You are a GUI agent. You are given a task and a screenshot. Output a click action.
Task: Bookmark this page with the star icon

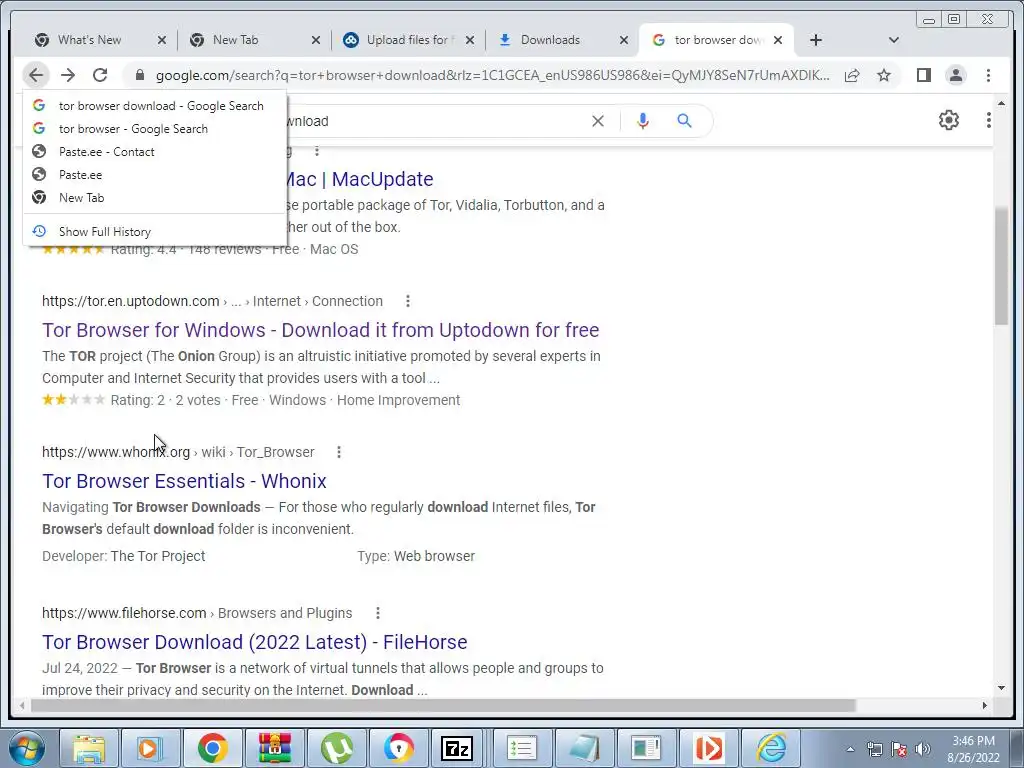(884, 75)
